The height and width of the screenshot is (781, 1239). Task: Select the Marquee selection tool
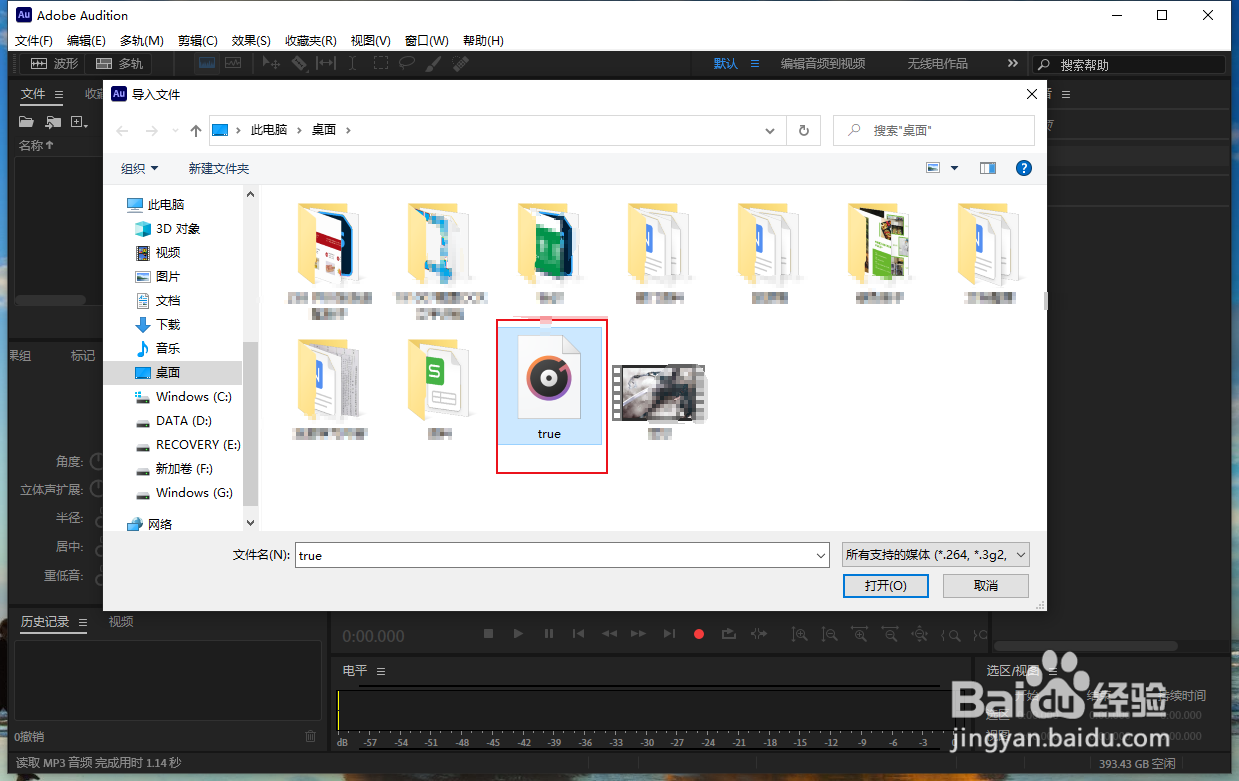tap(381, 63)
